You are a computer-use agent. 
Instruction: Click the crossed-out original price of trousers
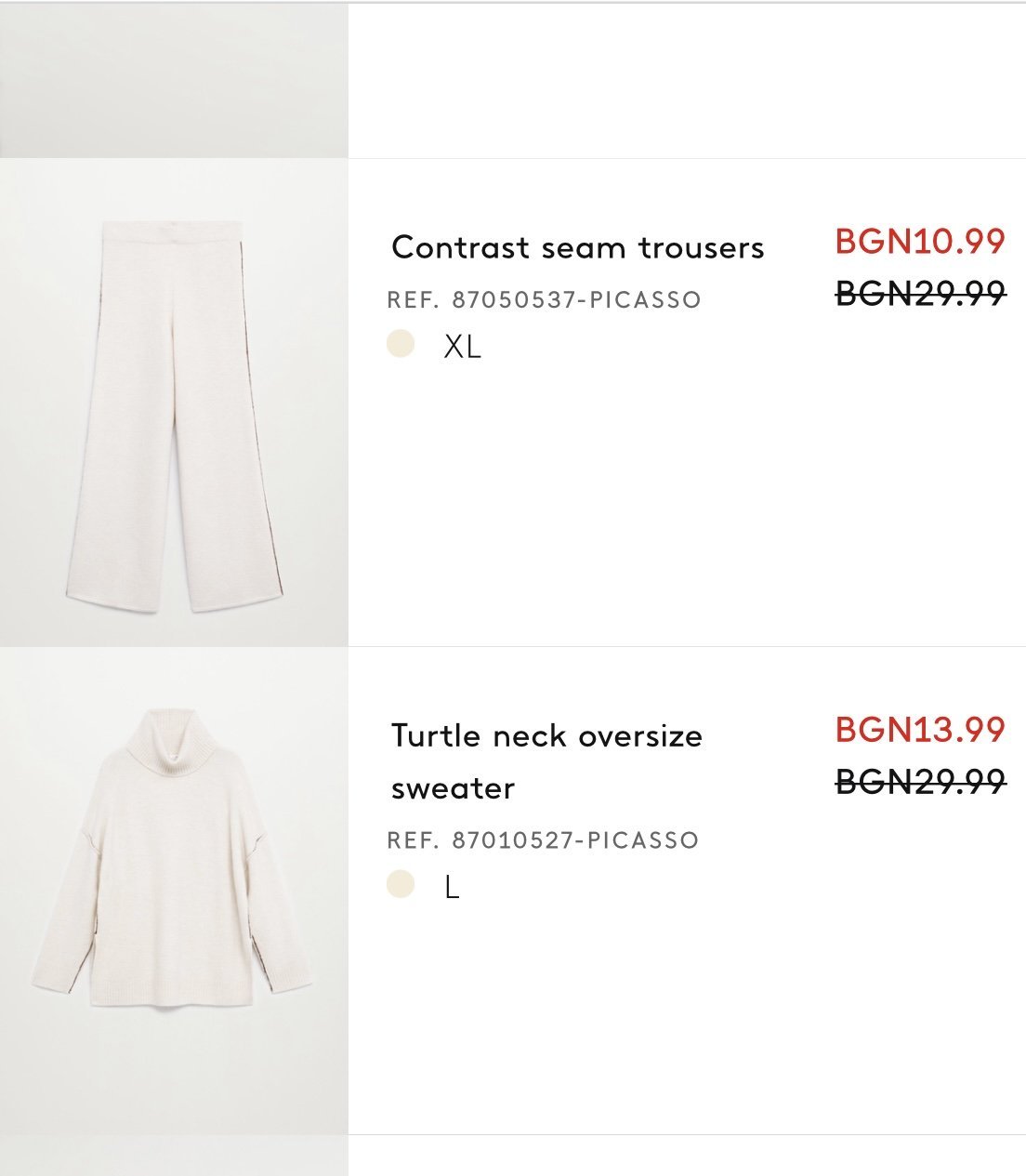(920, 294)
